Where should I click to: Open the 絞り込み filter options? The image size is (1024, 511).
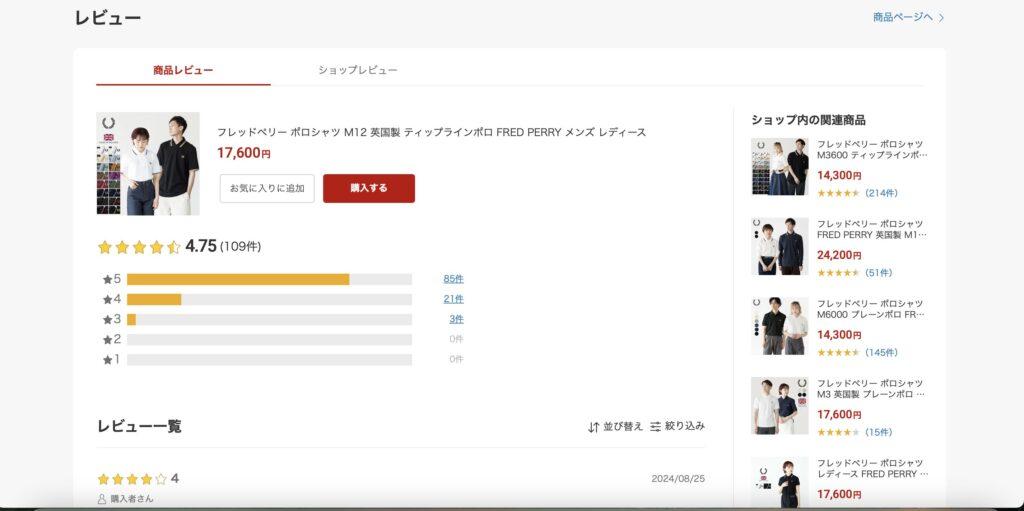(x=677, y=427)
